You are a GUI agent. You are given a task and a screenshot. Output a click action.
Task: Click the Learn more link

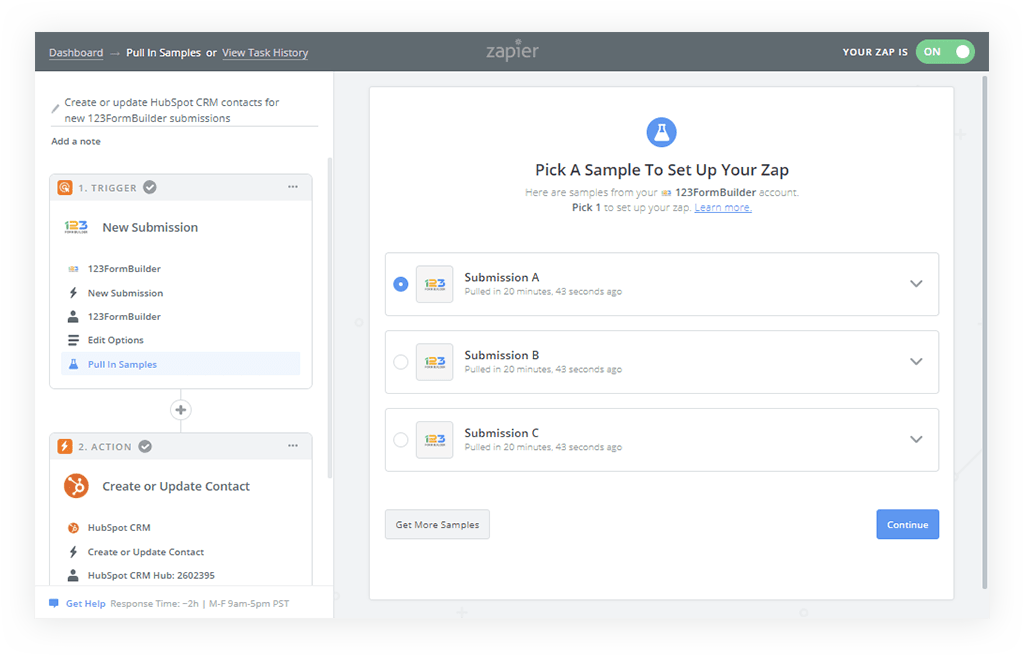point(723,207)
